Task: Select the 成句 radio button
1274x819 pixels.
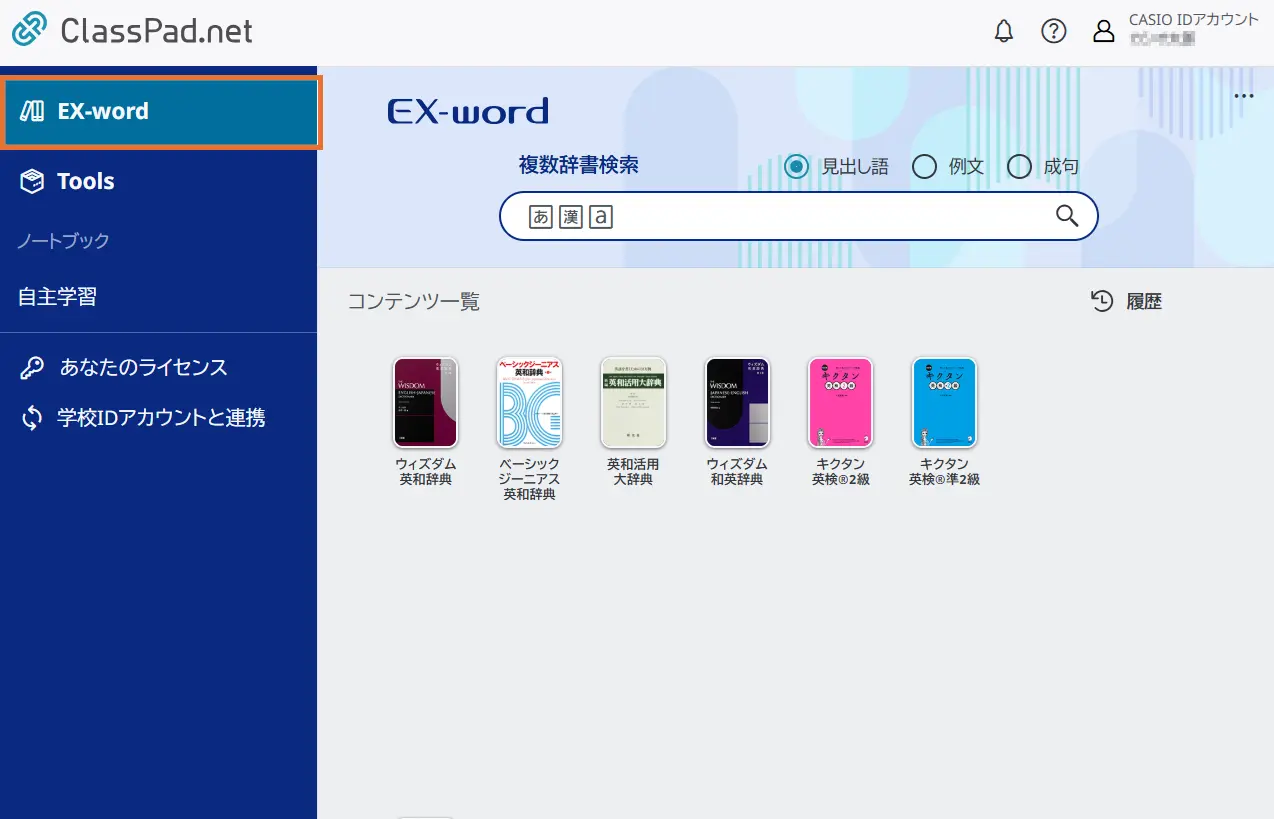Action: pos(1019,167)
